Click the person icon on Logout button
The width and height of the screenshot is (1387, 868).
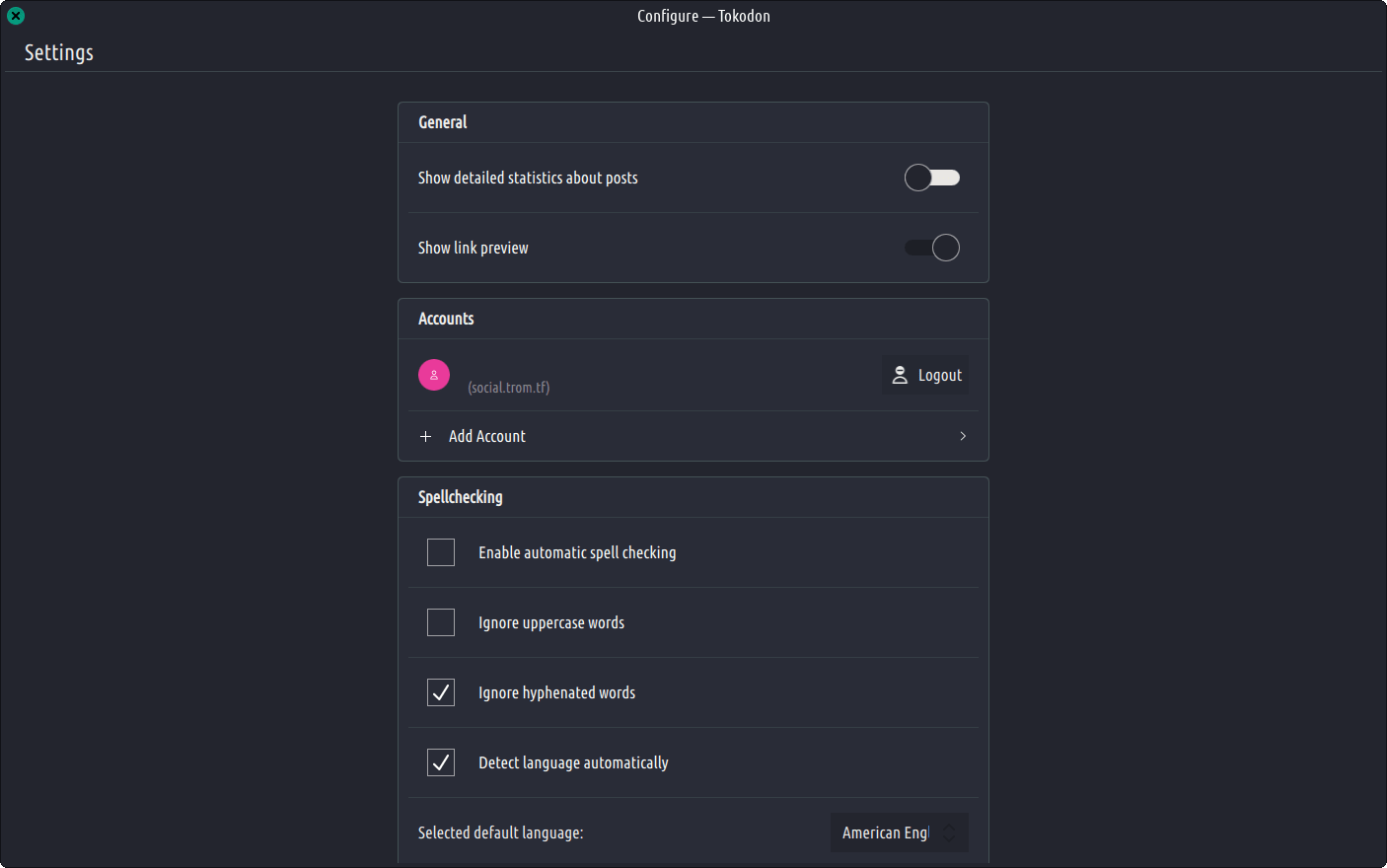(900, 375)
